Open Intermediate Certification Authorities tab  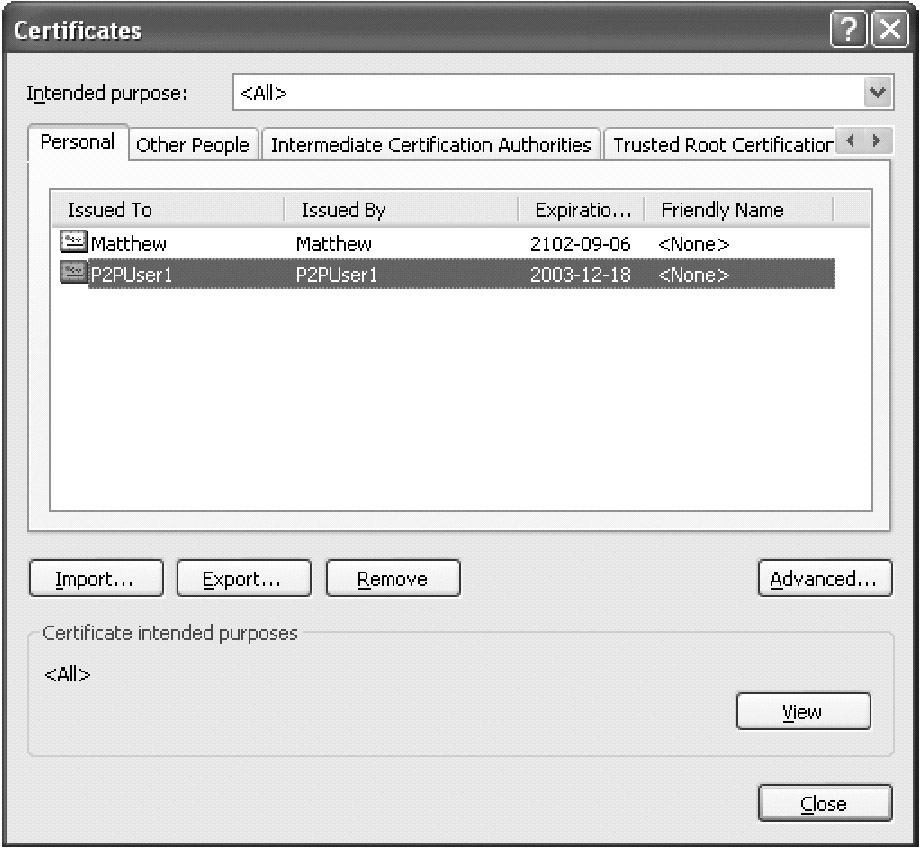431,145
